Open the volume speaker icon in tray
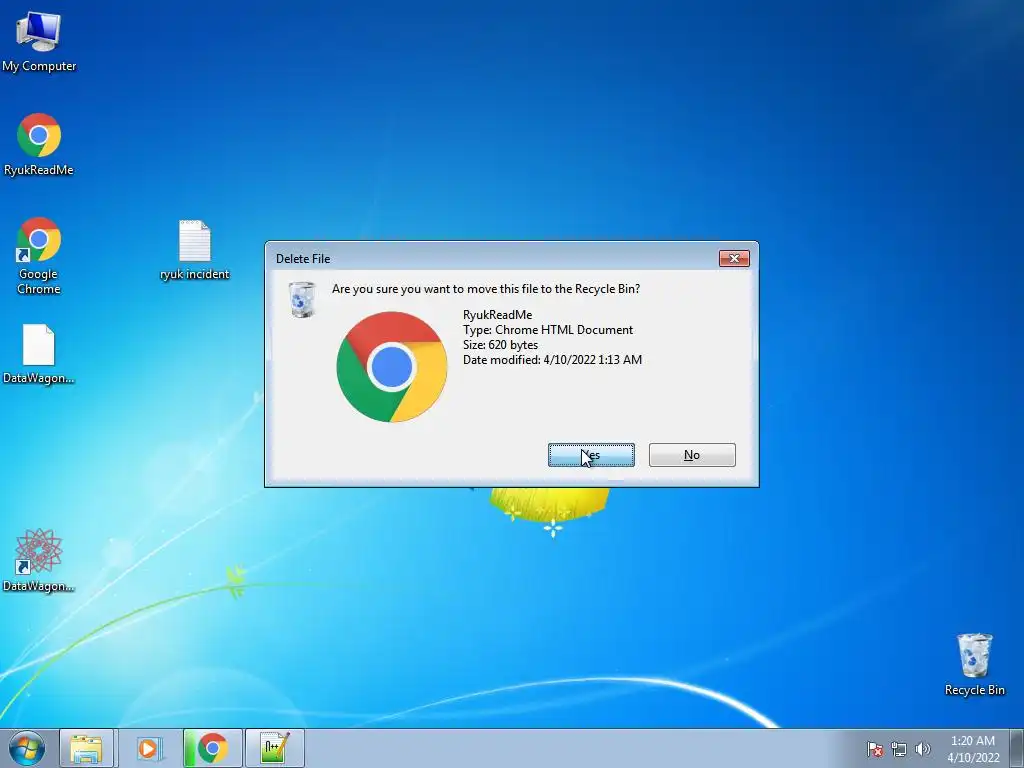Image resolution: width=1024 pixels, height=768 pixels. pos(922,749)
